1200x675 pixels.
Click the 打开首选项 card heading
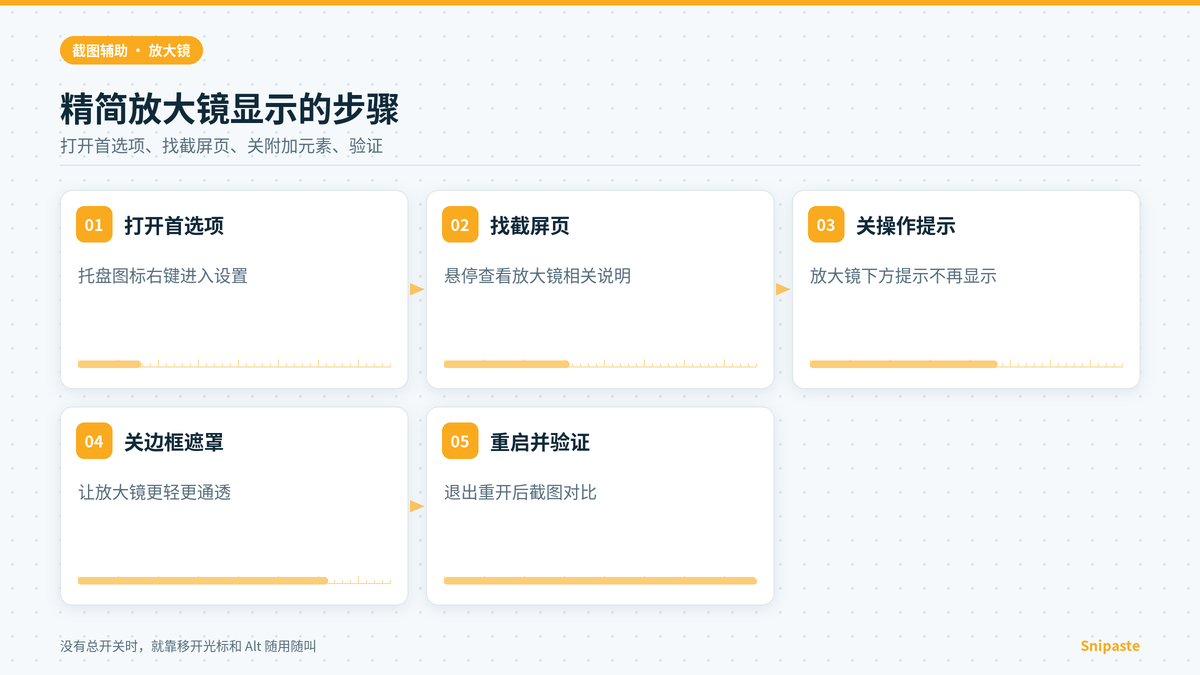[x=174, y=226]
